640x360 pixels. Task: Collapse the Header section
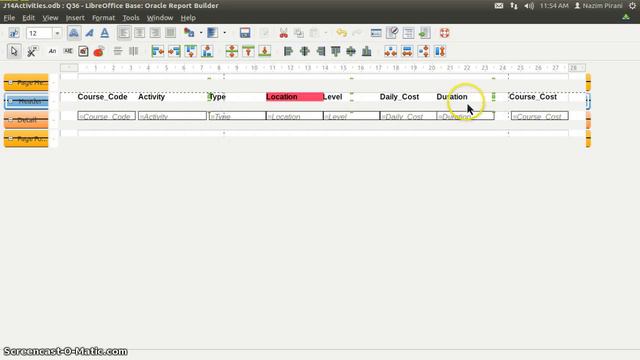pos(10,101)
